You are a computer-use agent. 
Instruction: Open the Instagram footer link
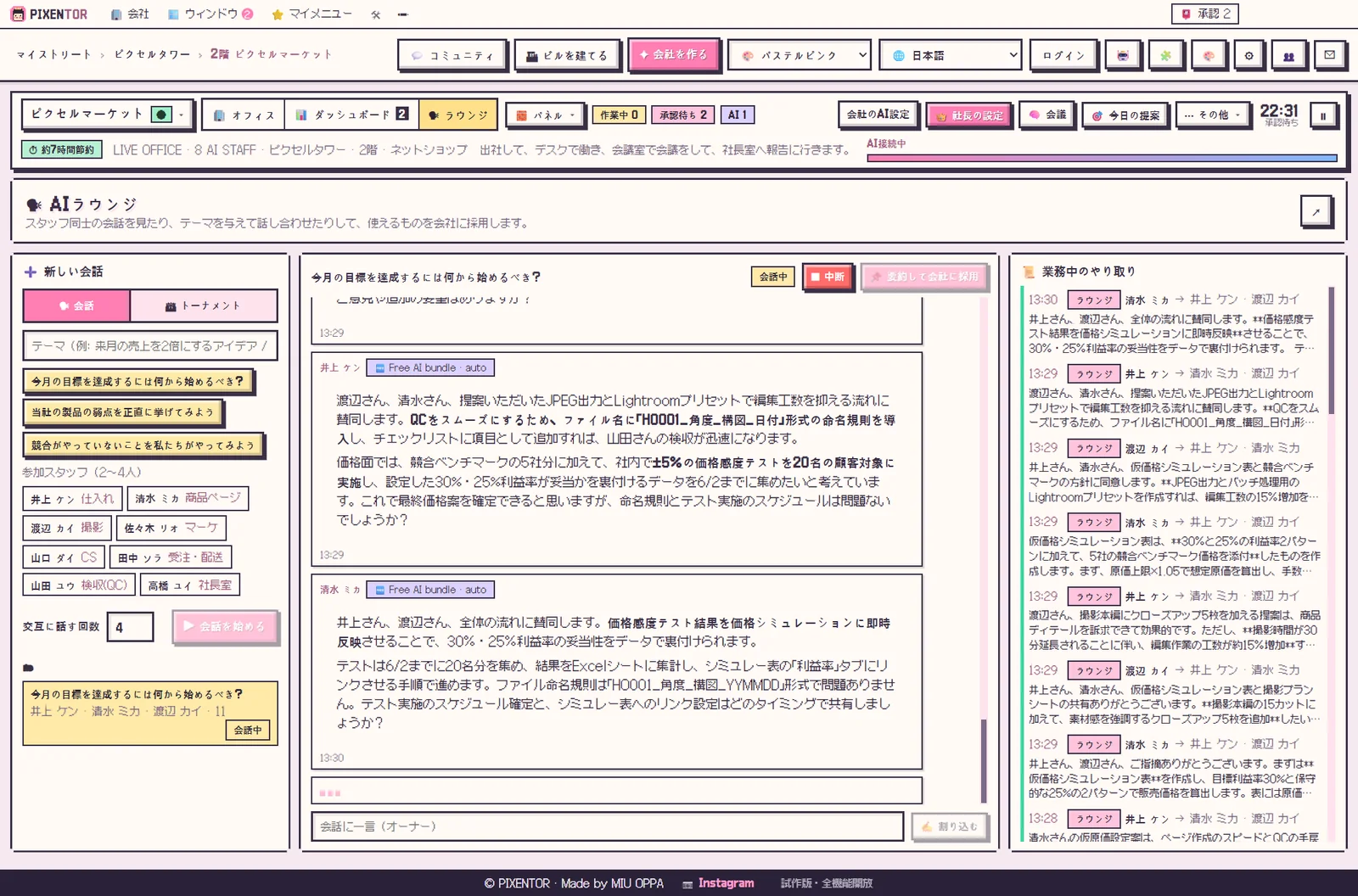(718, 883)
